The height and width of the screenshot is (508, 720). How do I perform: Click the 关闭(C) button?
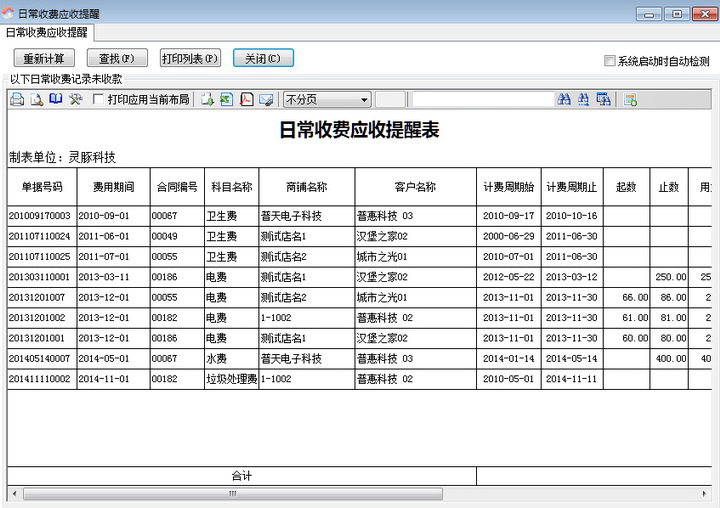[263, 58]
